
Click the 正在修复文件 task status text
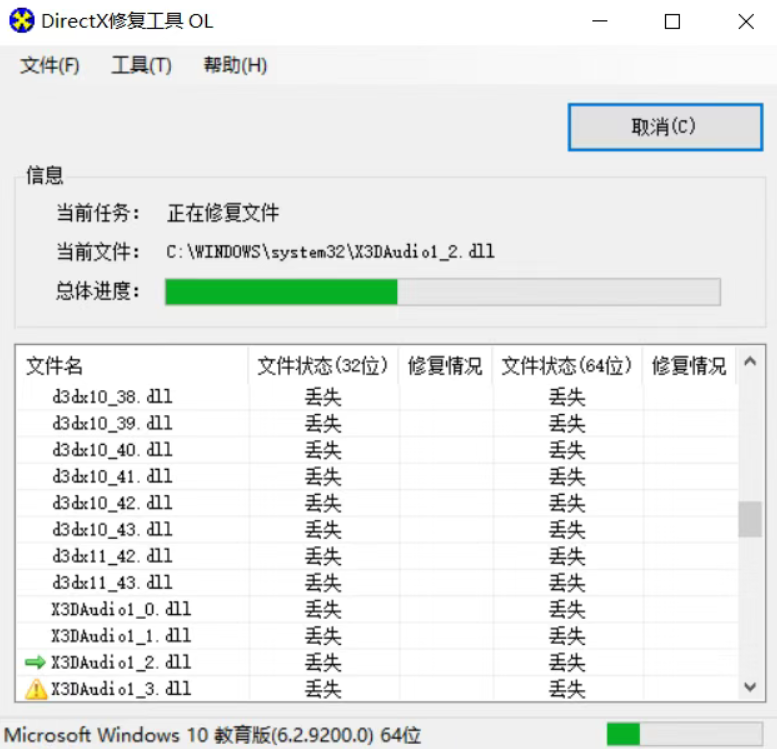[223, 213]
